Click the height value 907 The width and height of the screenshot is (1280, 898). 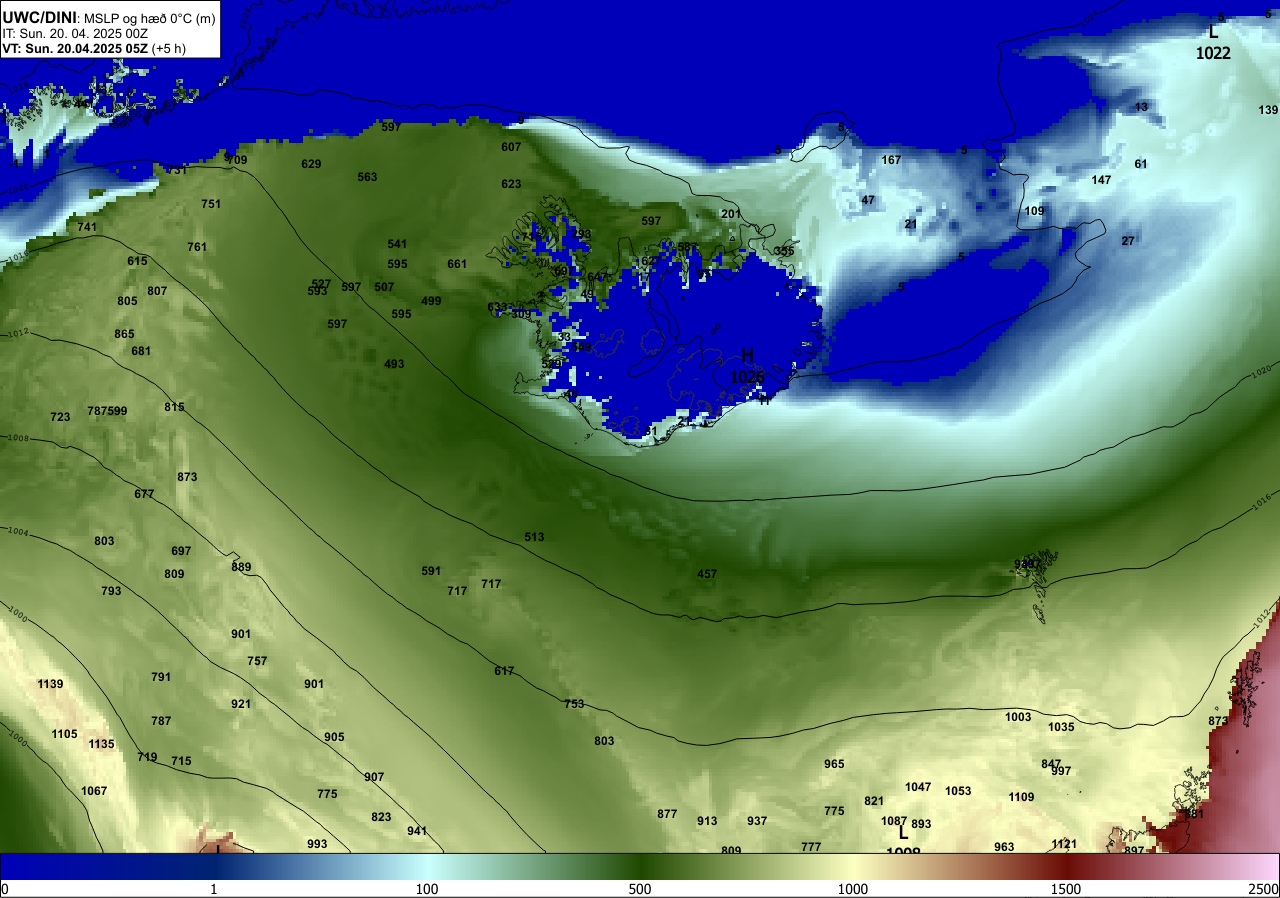coord(374,777)
